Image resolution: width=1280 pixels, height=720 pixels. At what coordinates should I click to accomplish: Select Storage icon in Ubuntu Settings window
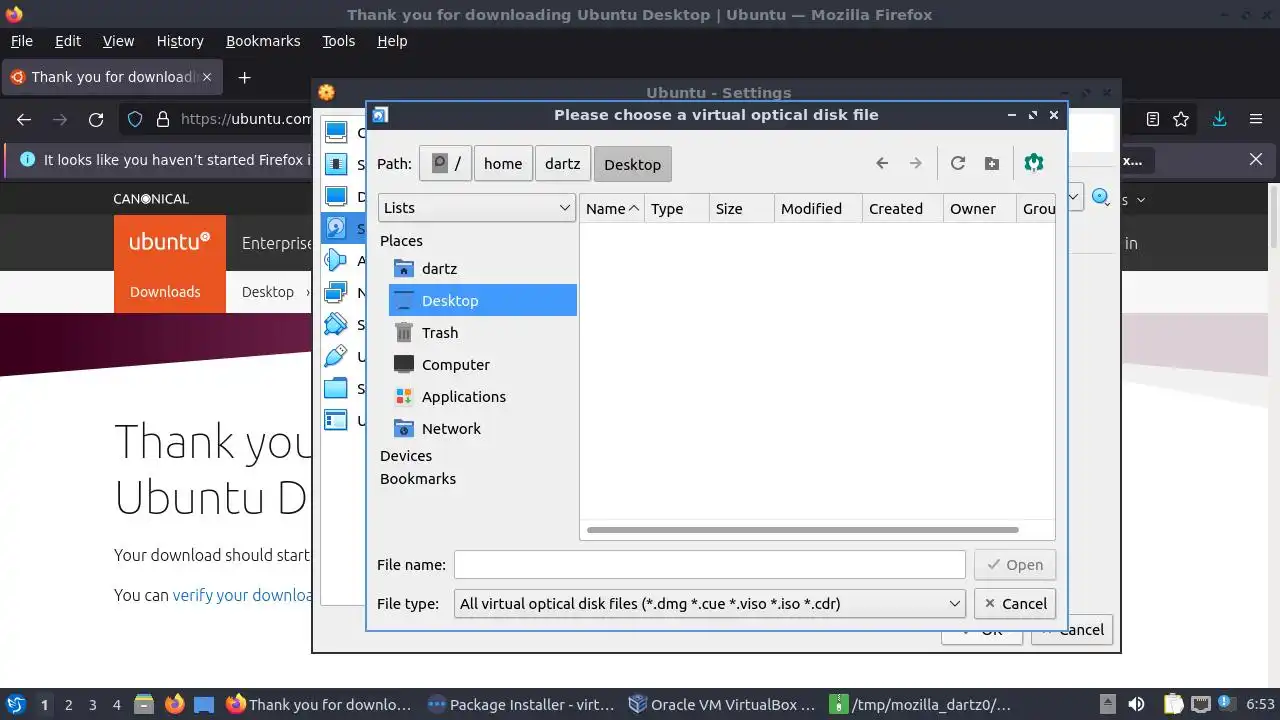(337, 229)
